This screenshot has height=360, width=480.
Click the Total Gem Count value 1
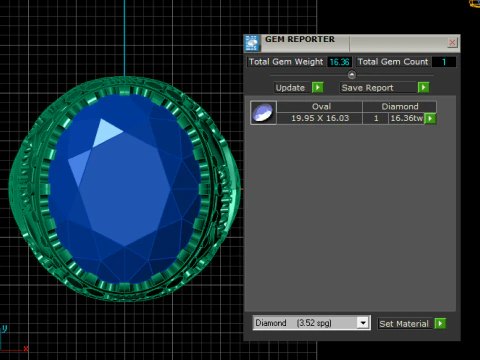coord(444,62)
